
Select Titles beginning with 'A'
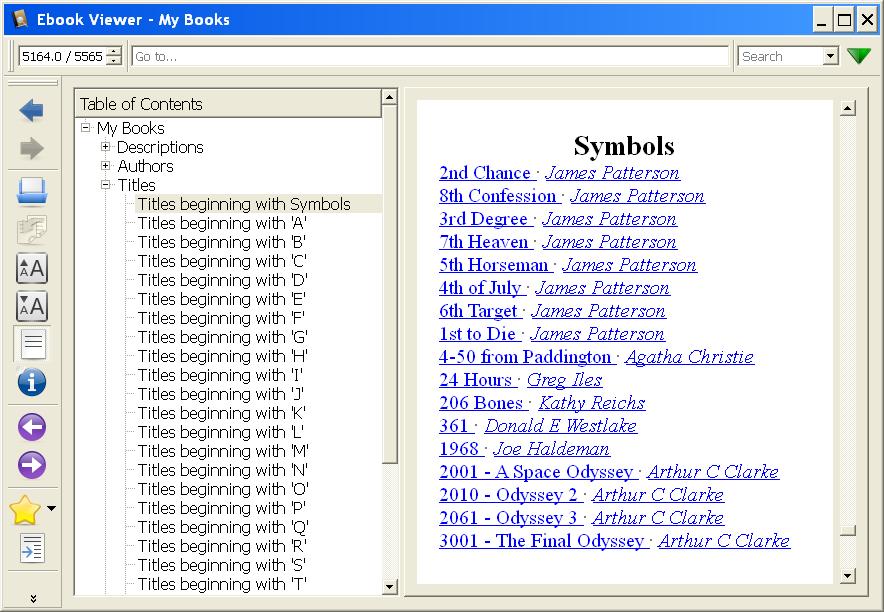[x=222, y=223]
